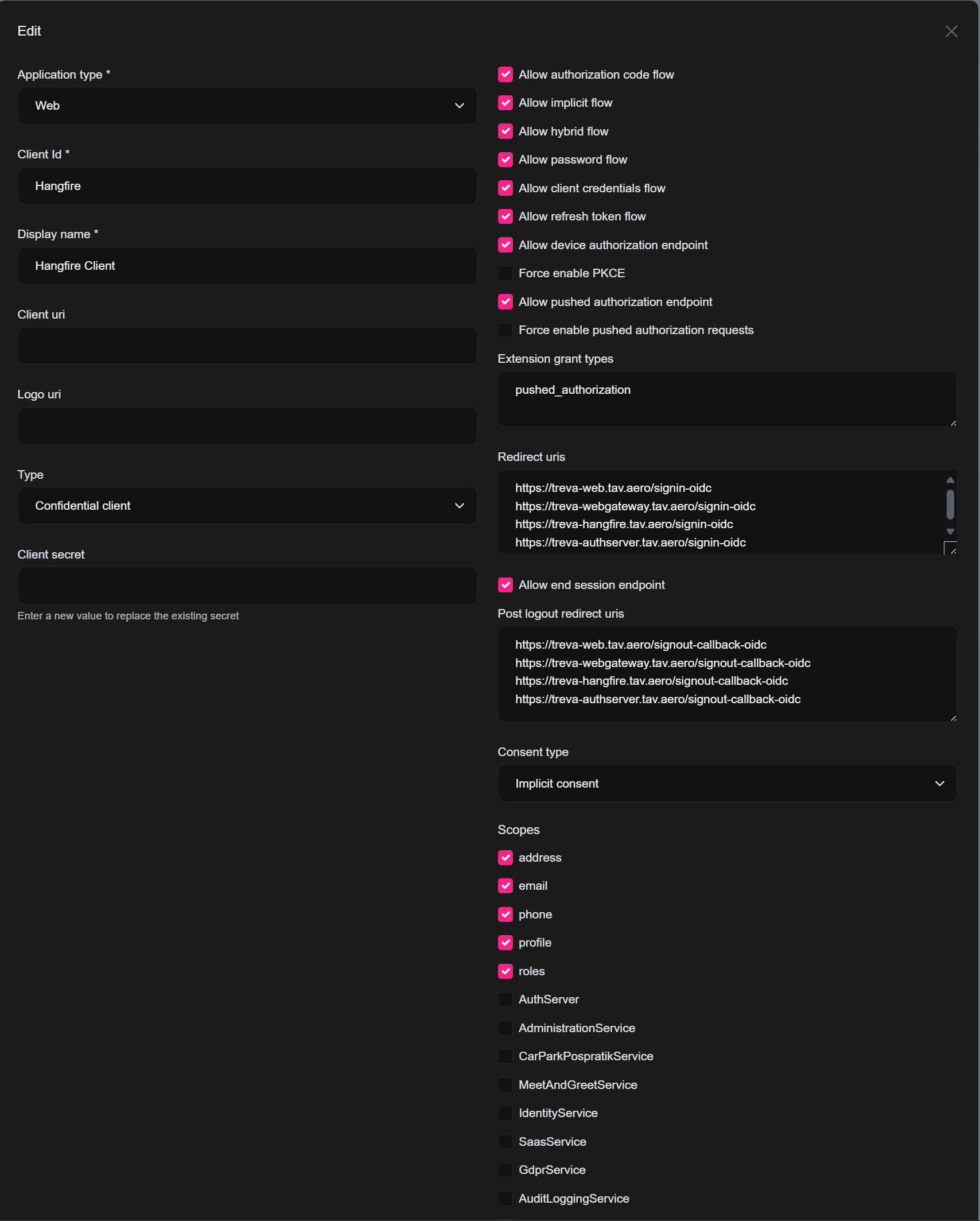
Task: Click the Redirect uris scrollbar down arrow
Action: pos(950,532)
